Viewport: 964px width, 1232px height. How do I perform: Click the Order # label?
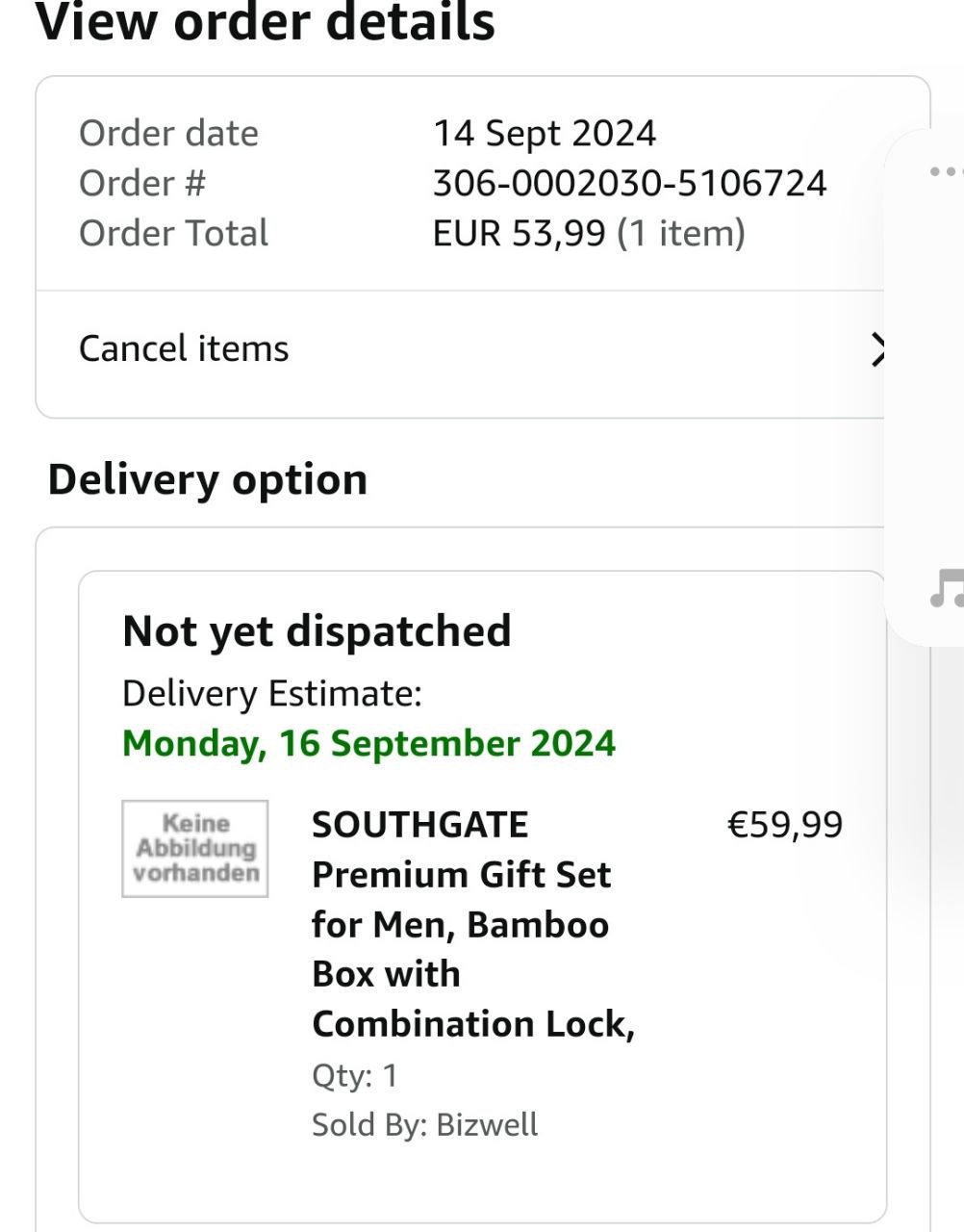point(142,183)
